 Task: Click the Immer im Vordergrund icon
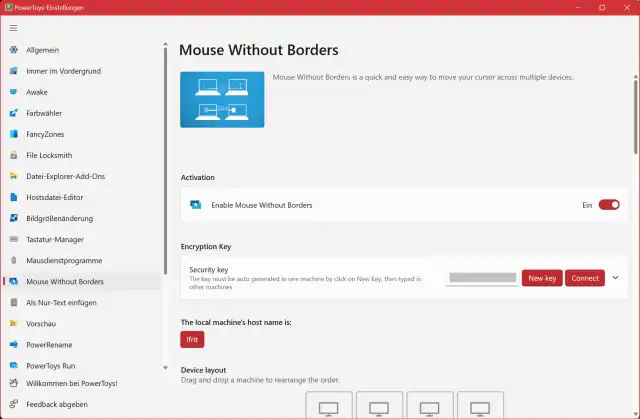(x=13, y=71)
